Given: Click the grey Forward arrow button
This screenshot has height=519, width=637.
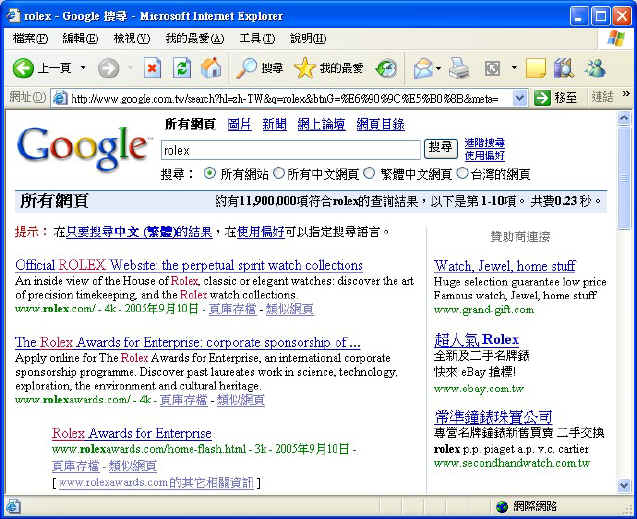Looking at the screenshot, I should tap(108, 68).
